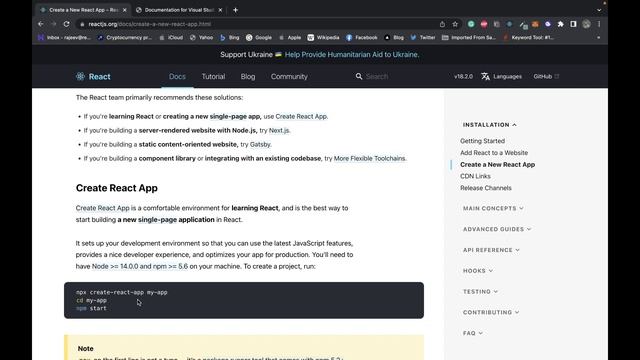The width and height of the screenshot is (640, 360).
Task: Open the Tutorial nav item
Action: [x=213, y=76]
